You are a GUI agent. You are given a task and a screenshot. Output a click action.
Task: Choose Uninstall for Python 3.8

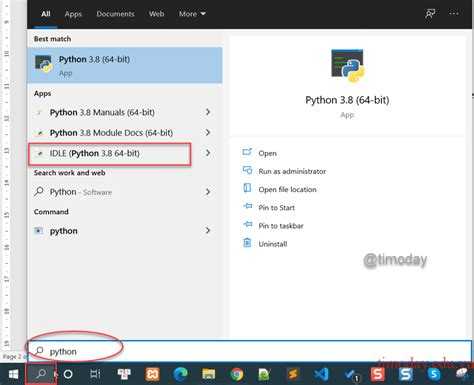coord(273,244)
